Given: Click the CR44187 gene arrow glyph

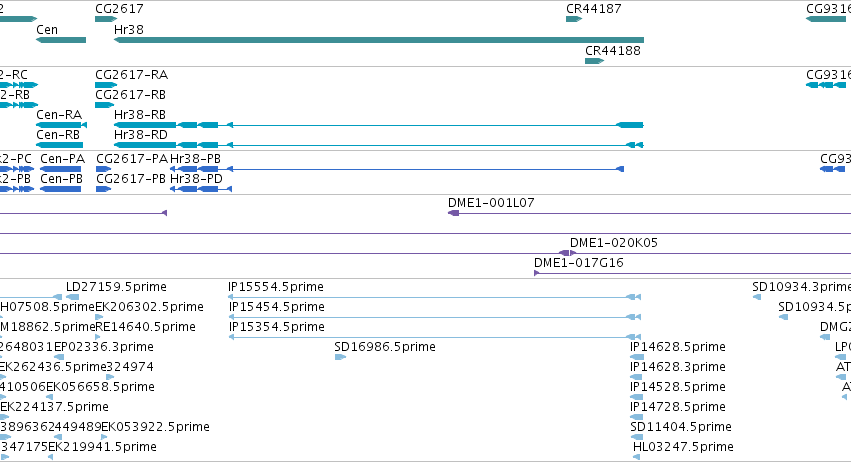Looking at the screenshot, I should click(574, 19).
